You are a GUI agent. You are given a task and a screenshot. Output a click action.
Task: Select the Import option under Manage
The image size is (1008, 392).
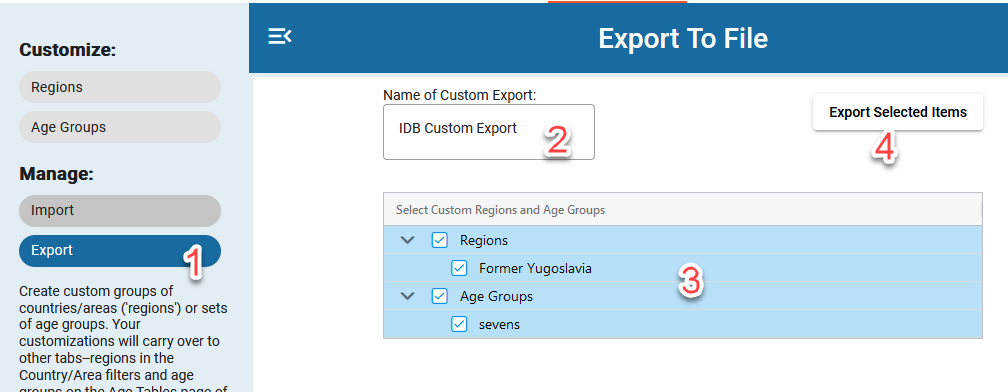(120, 211)
